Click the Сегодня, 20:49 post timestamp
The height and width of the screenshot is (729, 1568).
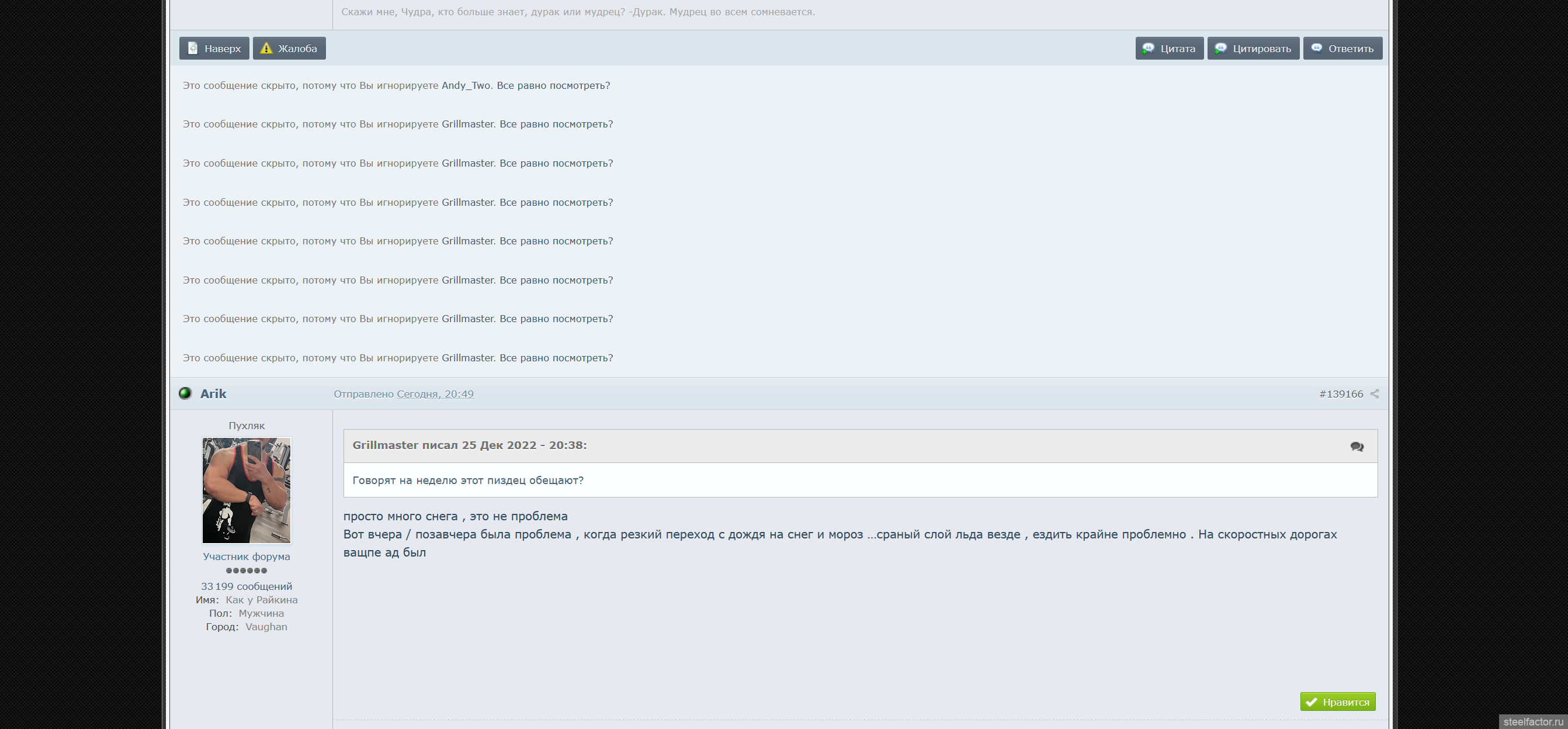435,394
